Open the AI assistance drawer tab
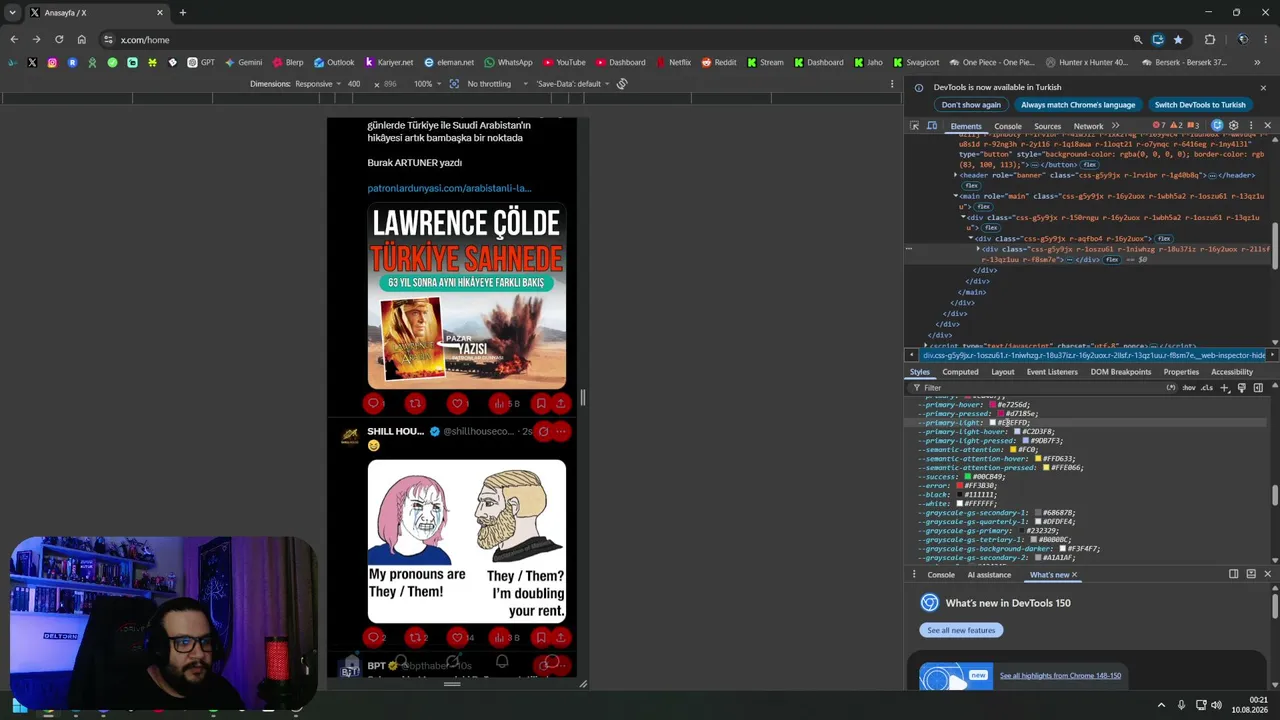This screenshot has height=720, width=1280. [x=989, y=575]
